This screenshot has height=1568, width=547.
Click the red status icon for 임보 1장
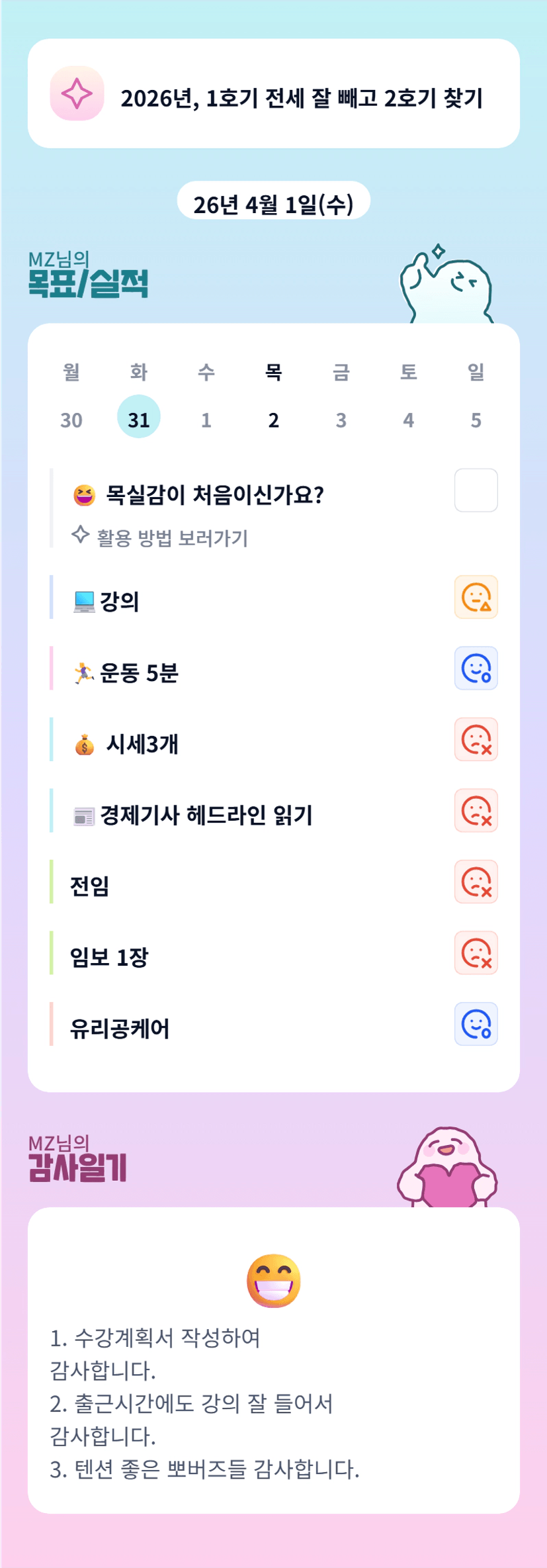coord(476,953)
